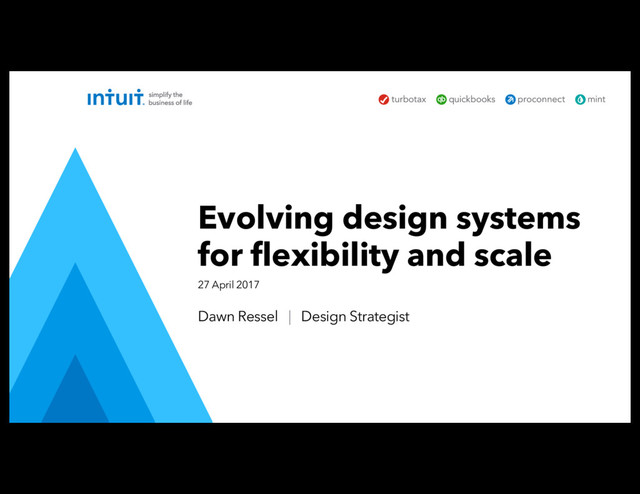Click the title line 'Evolving design systems'
The width and height of the screenshot is (640, 494).
(389, 220)
